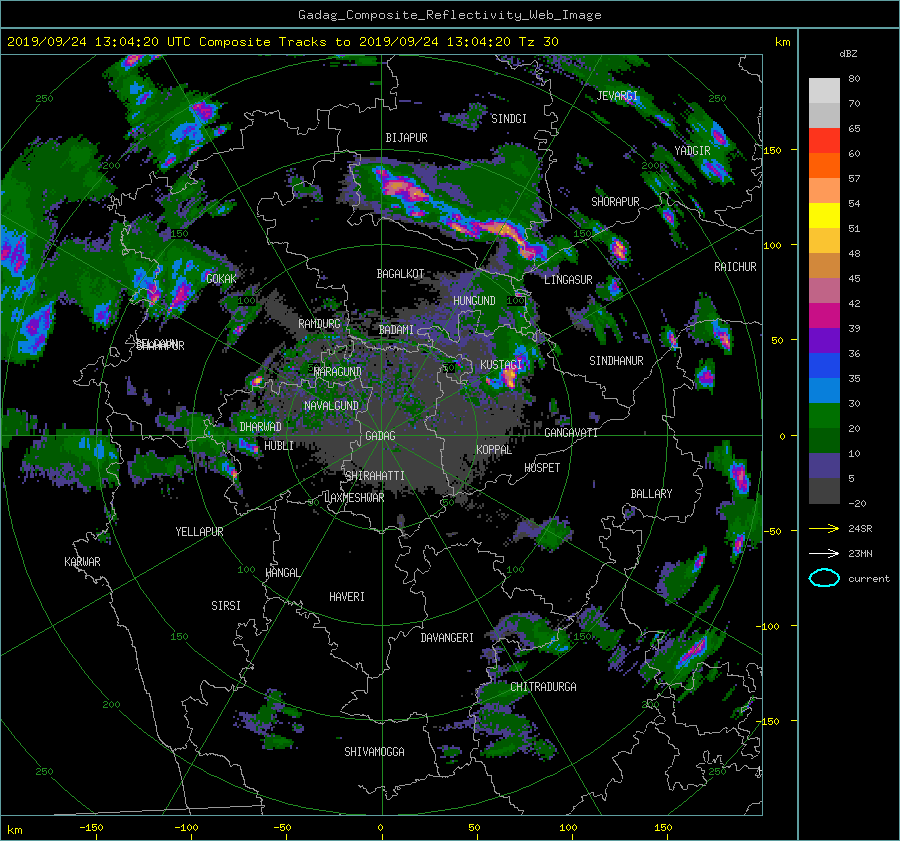
Task: Pick the red 60 dBZ color swatch
Action: pos(824,141)
